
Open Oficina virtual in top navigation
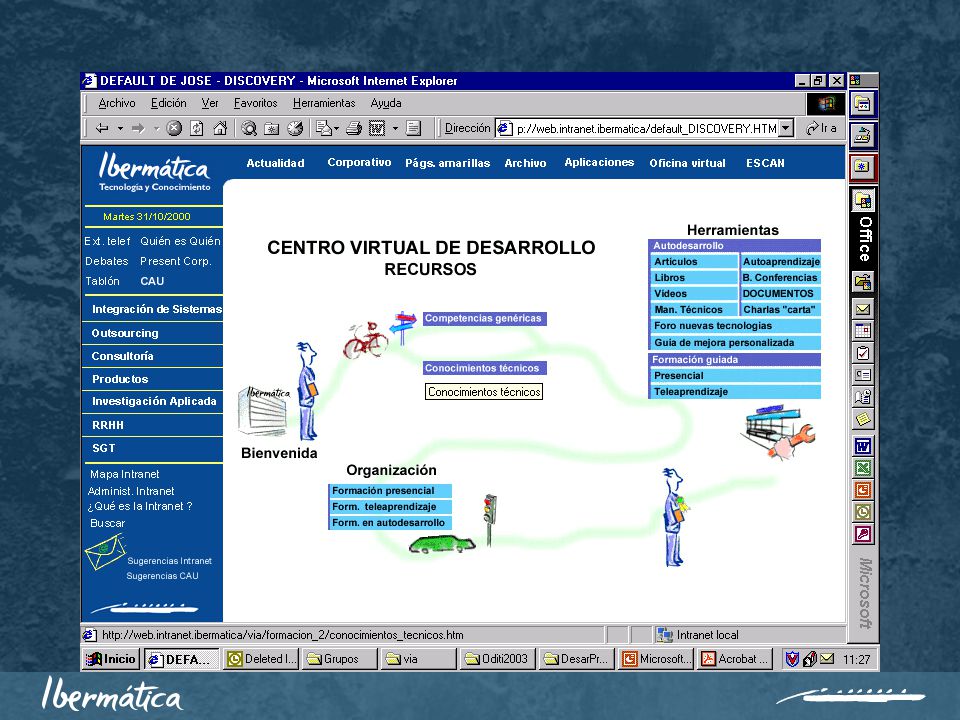click(687, 163)
